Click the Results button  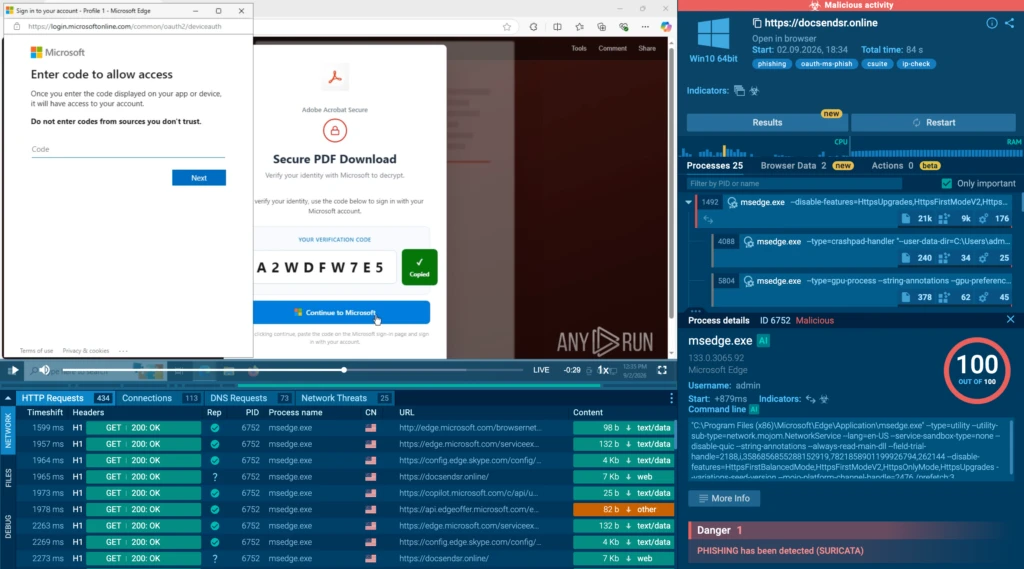coord(767,123)
